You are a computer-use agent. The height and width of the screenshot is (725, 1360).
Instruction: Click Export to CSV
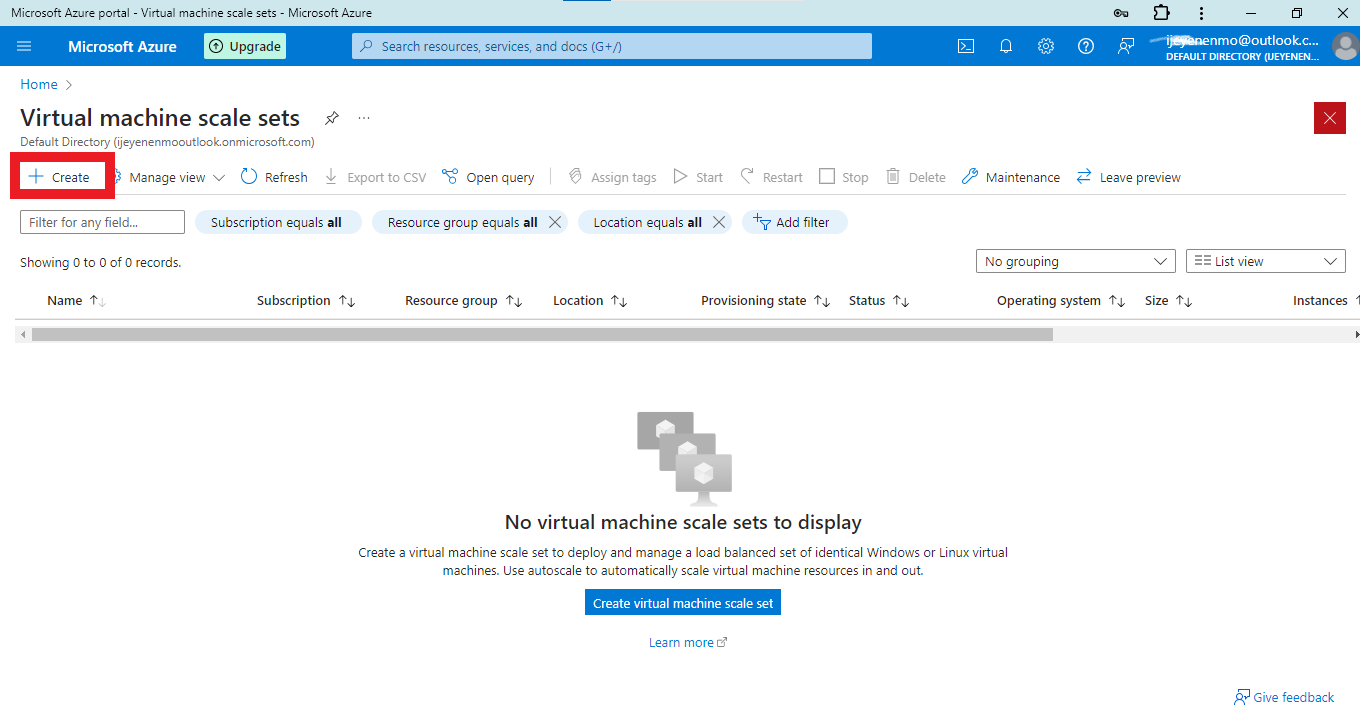[375, 177]
